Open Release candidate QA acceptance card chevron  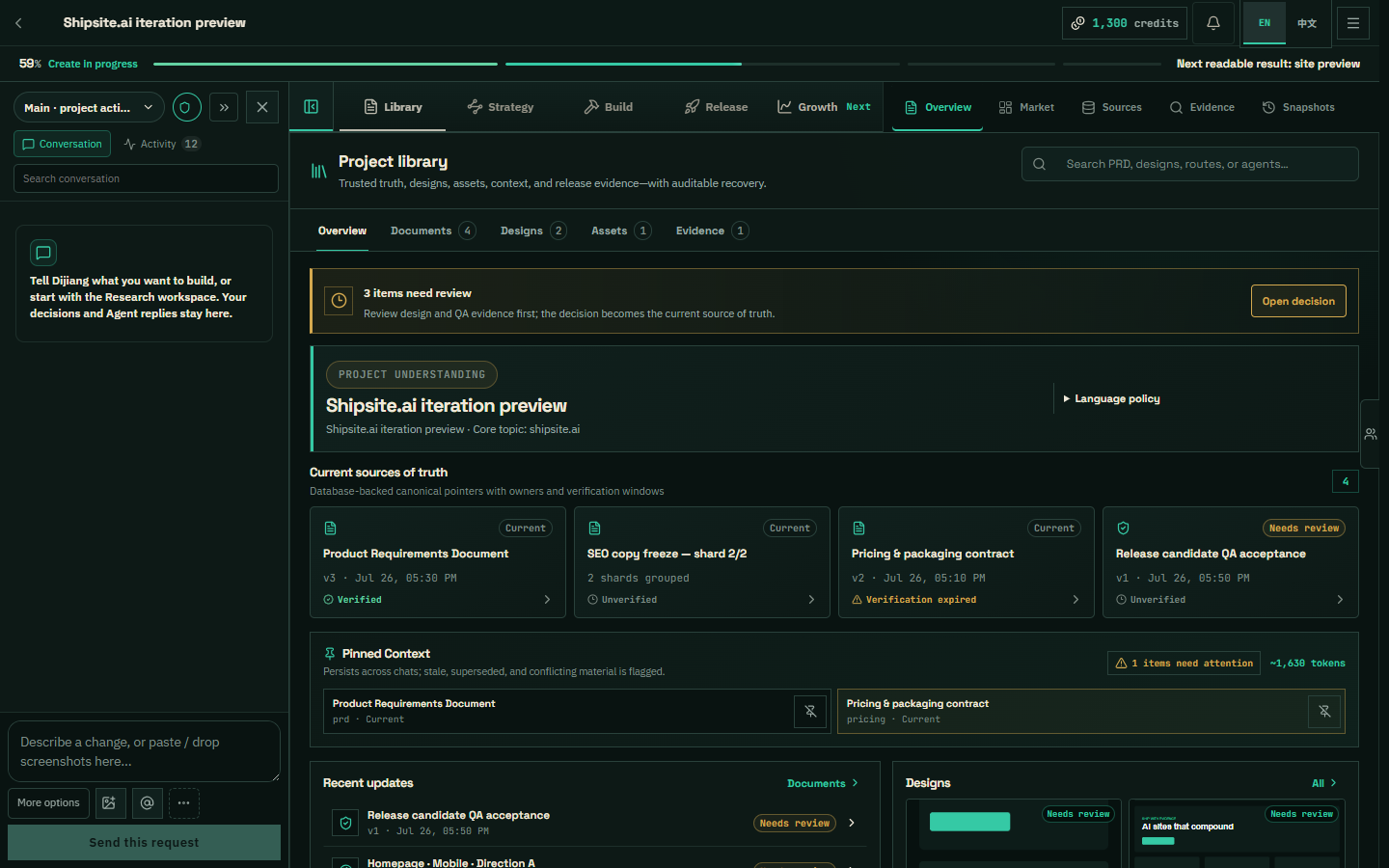(1340, 600)
